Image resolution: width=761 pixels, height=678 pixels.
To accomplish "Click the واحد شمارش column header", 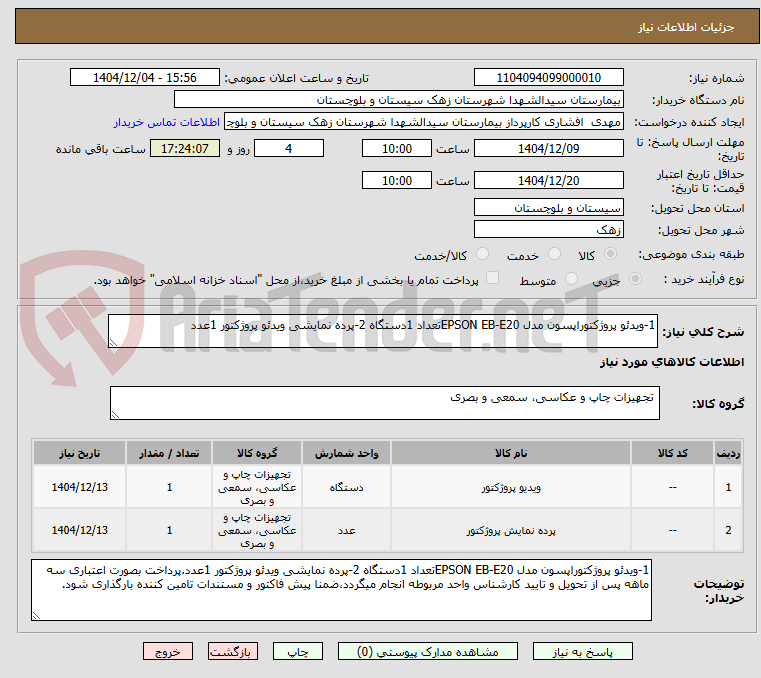I will (x=347, y=453).
